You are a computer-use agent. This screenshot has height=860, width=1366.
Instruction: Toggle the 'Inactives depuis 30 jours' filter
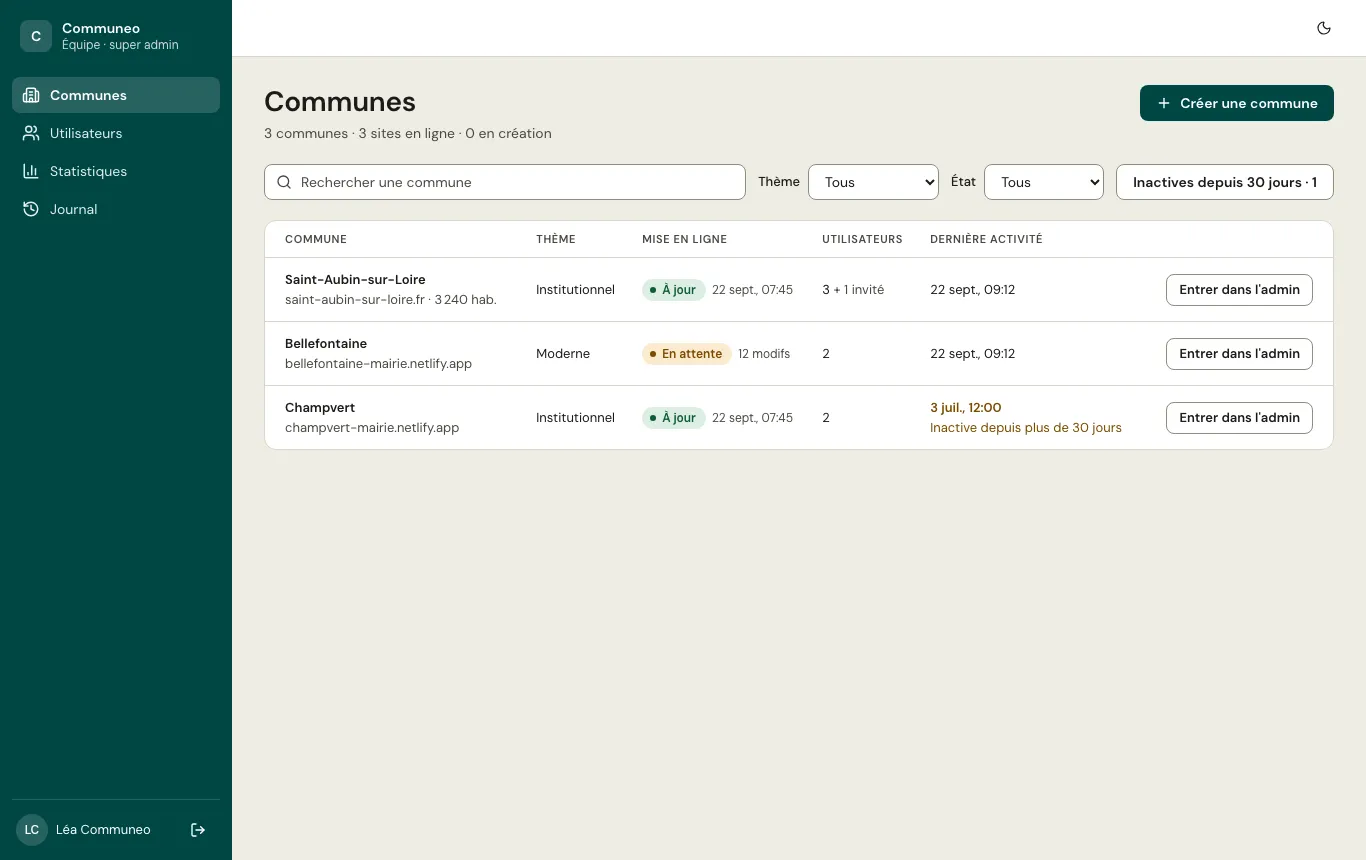pyautogui.click(x=1225, y=182)
